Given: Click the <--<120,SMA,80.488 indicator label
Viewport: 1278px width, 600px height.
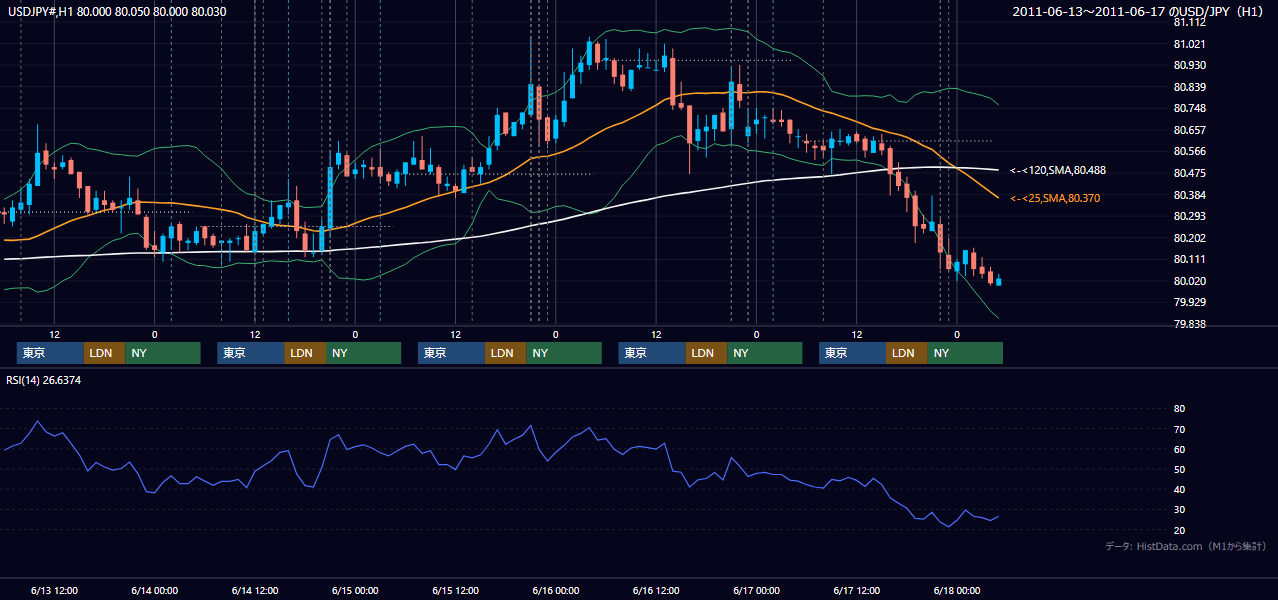Looking at the screenshot, I should pos(1058,171).
